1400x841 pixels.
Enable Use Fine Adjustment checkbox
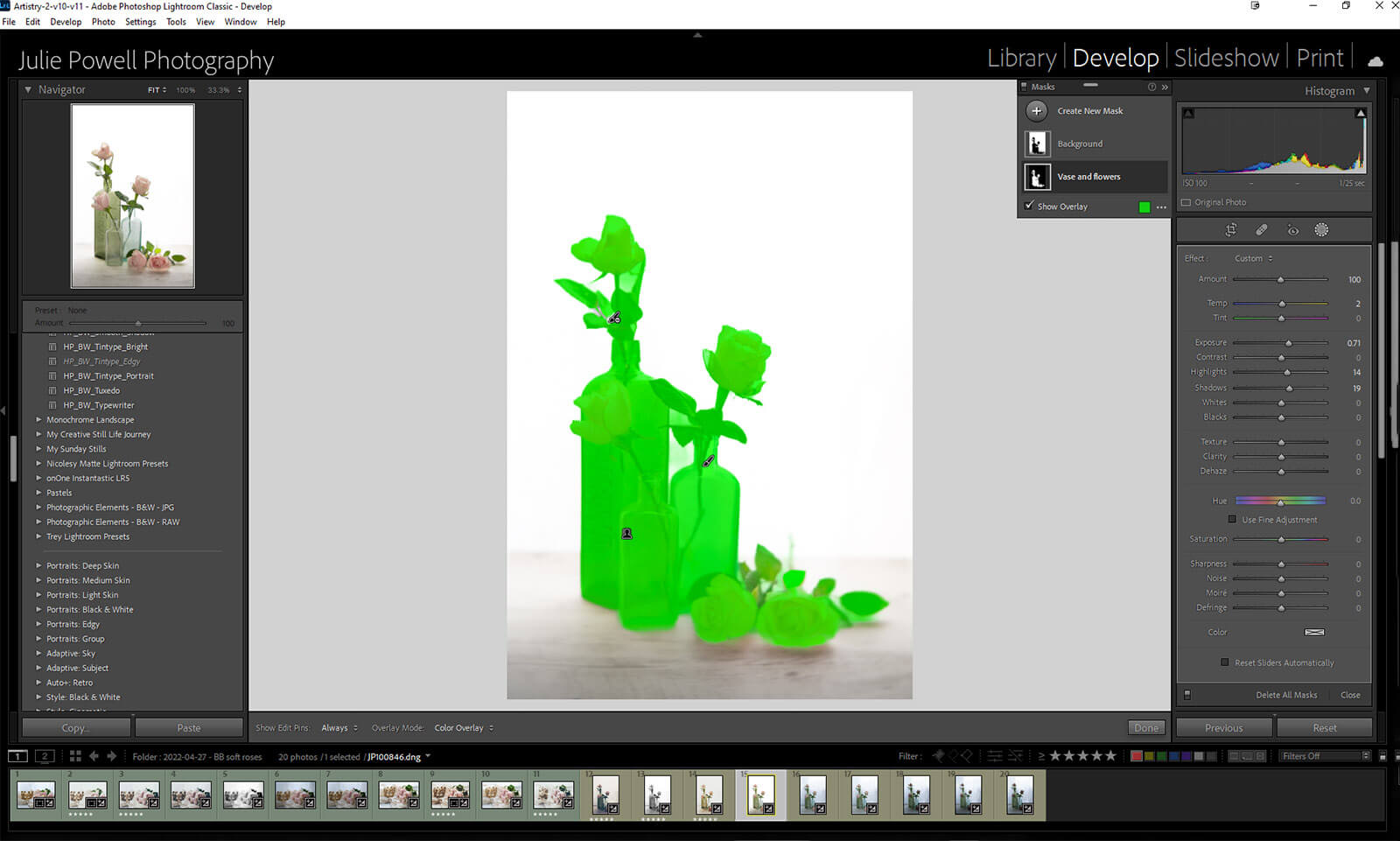click(x=1233, y=520)
